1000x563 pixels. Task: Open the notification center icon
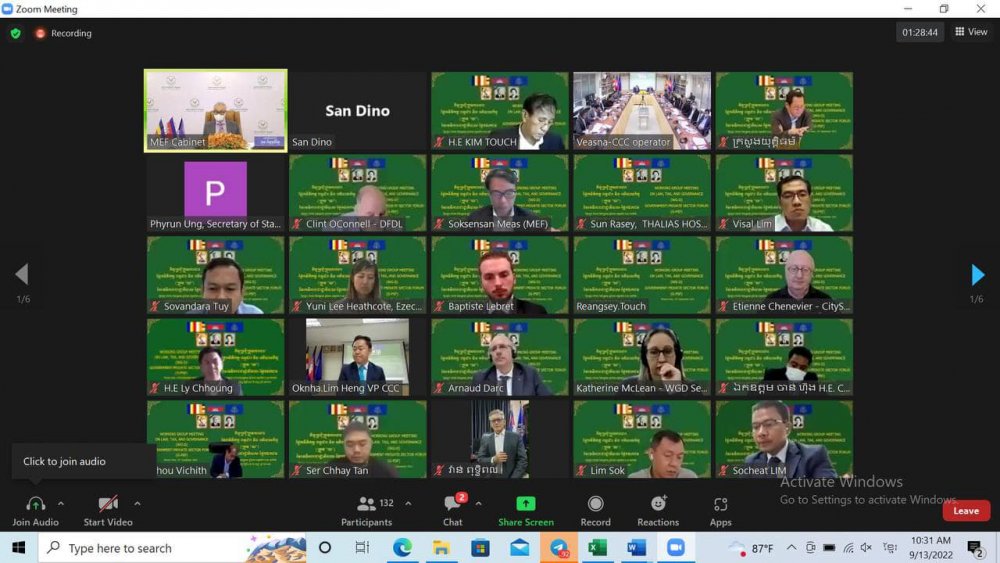point(974,548)
